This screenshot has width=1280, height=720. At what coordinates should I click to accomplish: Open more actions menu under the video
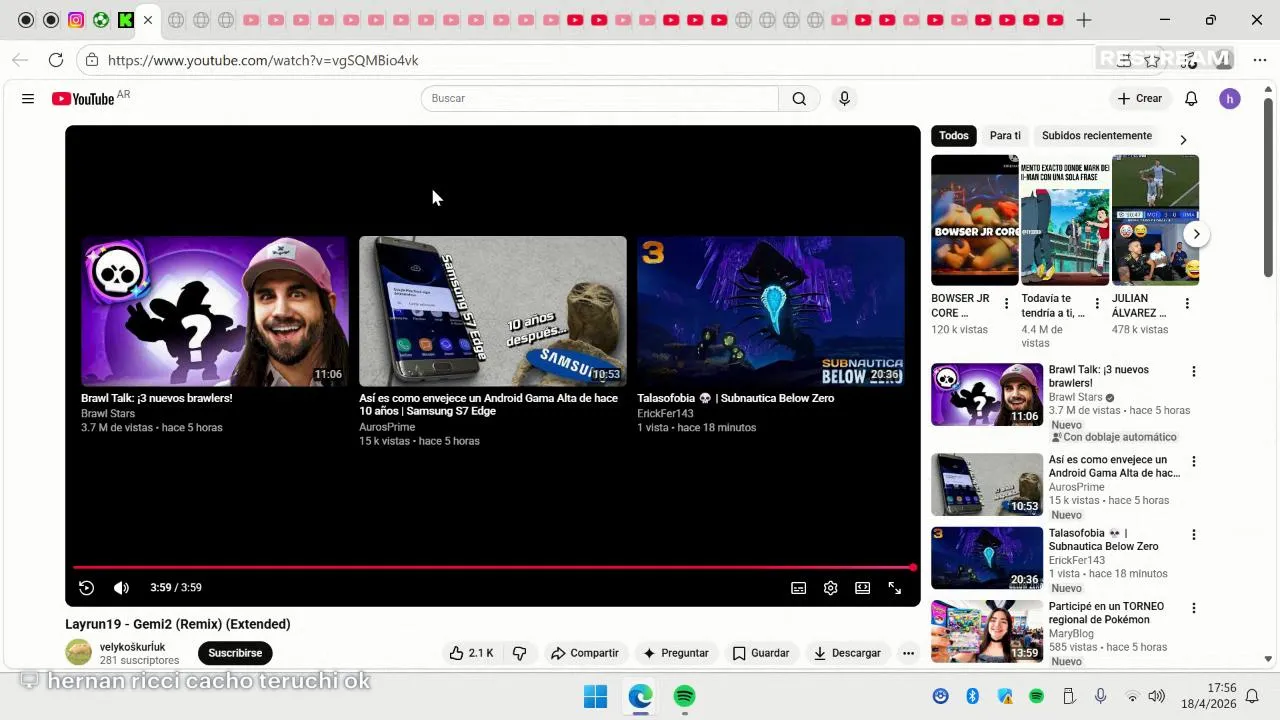[x=908, y=653]
